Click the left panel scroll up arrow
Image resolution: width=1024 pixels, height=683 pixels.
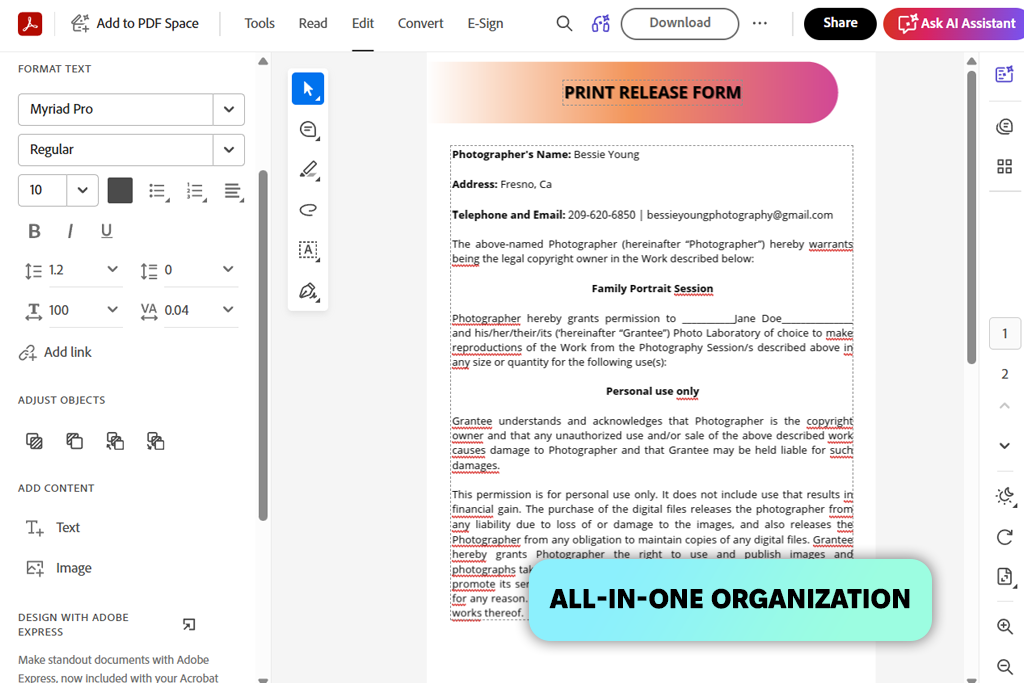[x=263, y=61]
